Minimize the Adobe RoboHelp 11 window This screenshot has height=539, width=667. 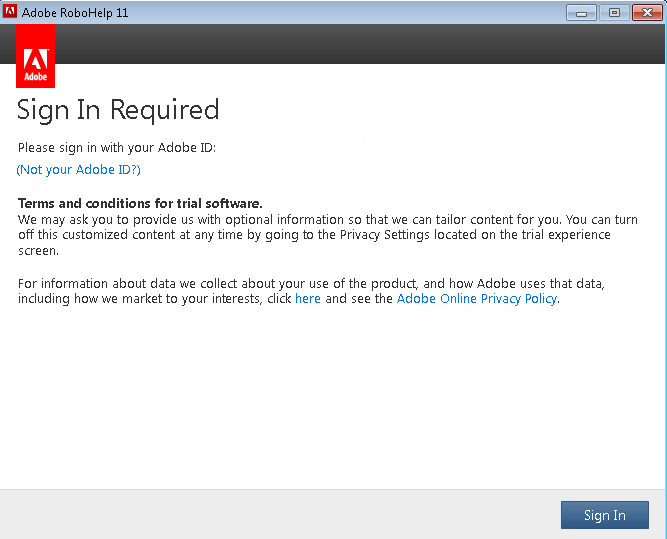click(581, 12)
